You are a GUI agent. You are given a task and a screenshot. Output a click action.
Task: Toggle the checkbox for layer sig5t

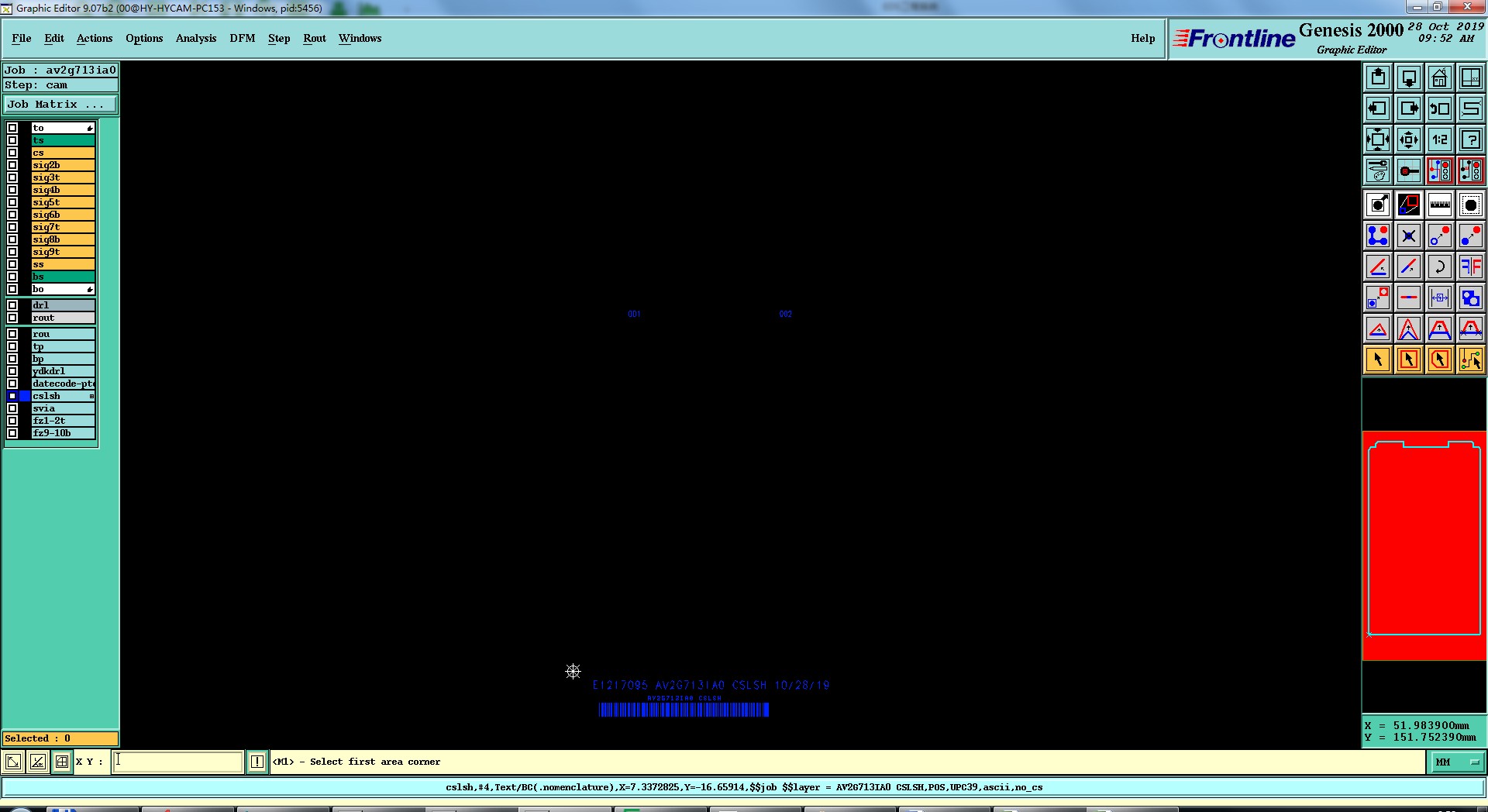(12, 202)
